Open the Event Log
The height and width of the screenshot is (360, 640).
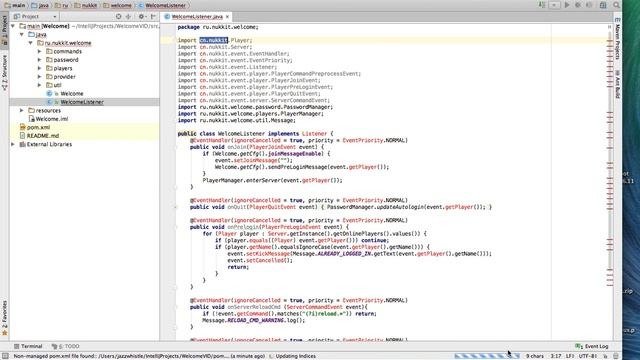tap(592, 346)
